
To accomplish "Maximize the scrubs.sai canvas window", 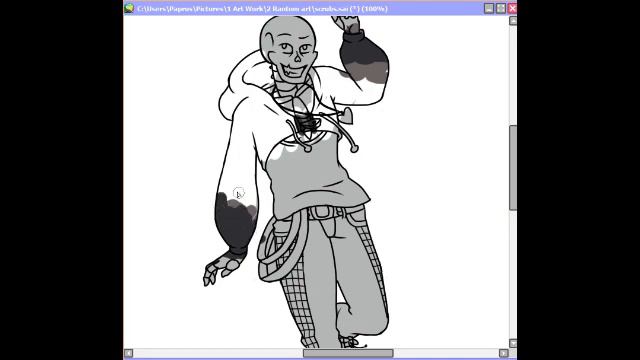I will pos(500,8).
